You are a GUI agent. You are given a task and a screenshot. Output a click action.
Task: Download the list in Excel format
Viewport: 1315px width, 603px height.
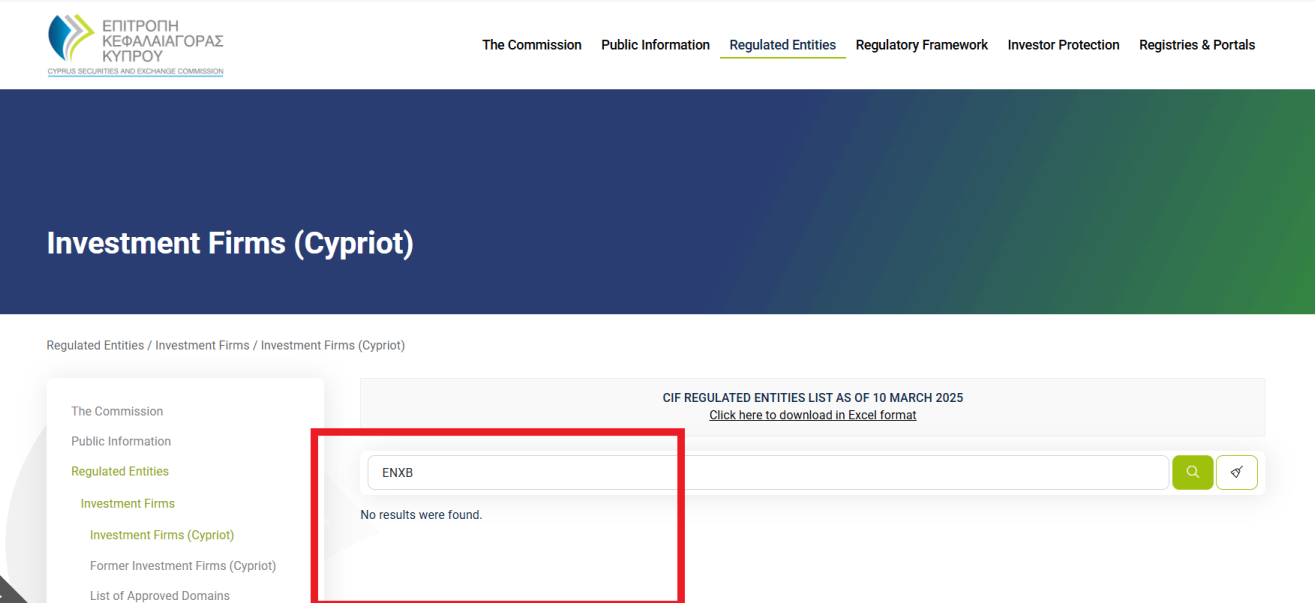[x=813, y=415]
